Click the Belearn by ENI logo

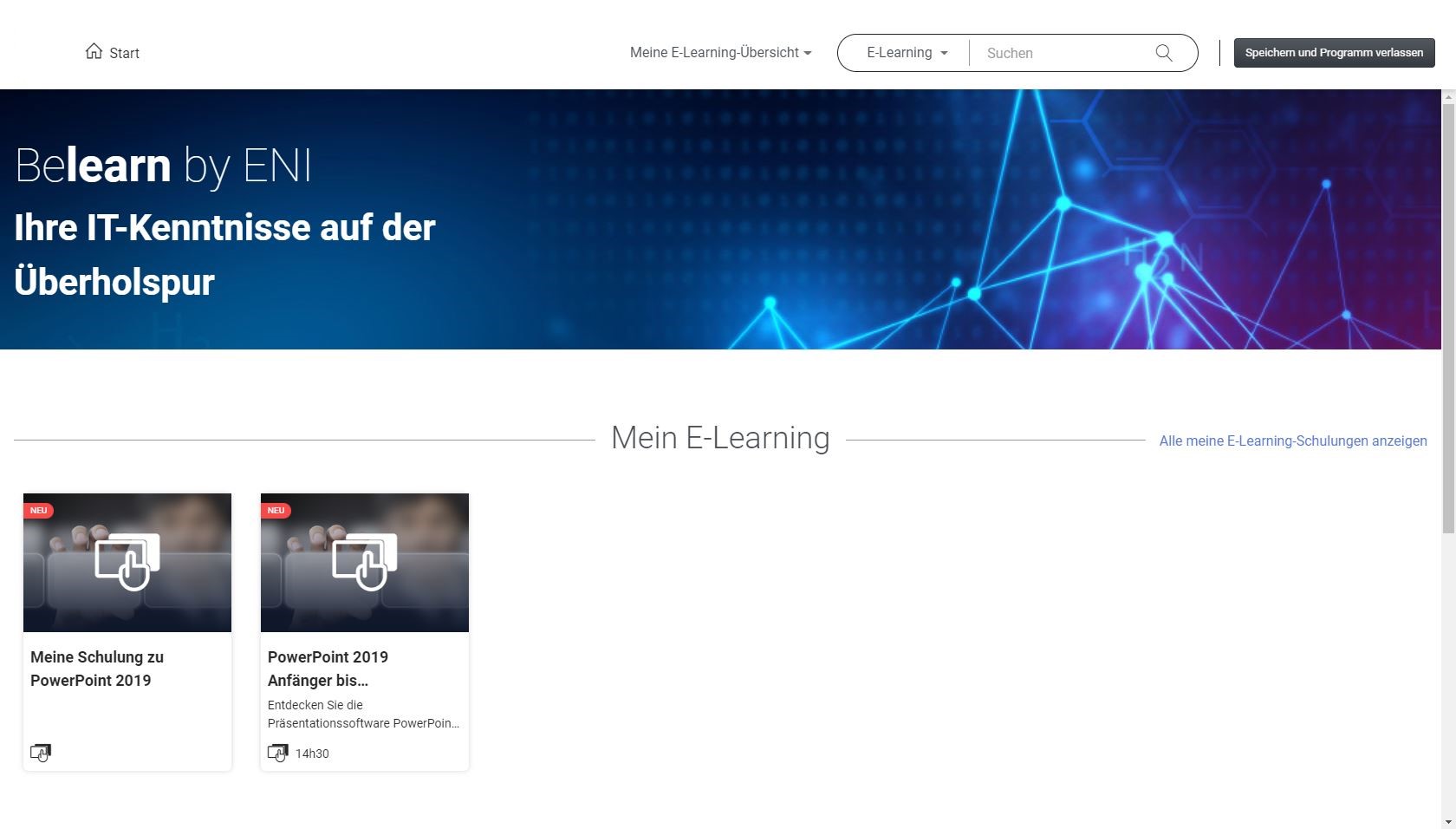pos(163,166)
